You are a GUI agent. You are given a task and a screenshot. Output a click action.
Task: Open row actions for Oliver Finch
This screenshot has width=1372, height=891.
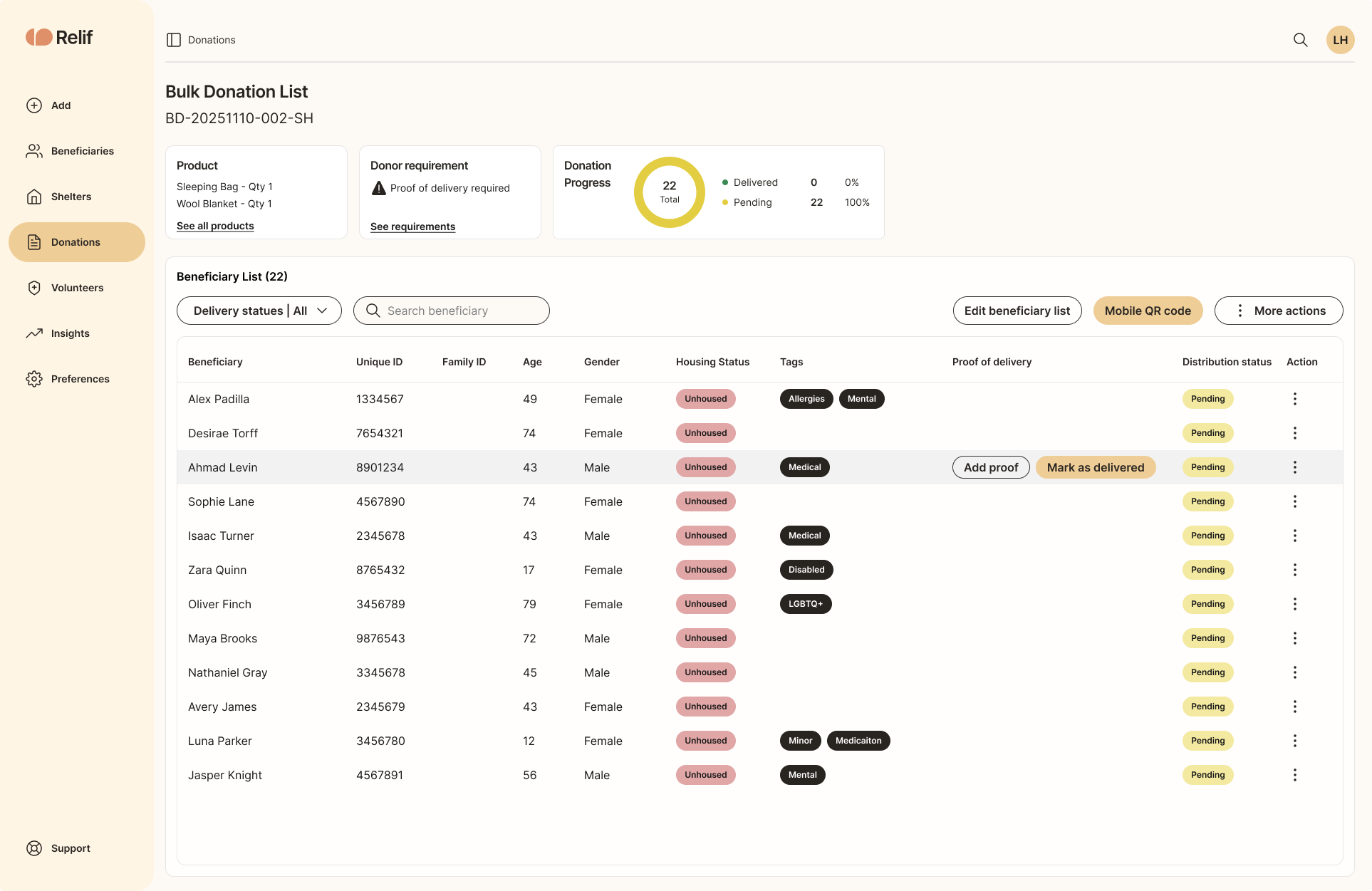pos(1295,604)
